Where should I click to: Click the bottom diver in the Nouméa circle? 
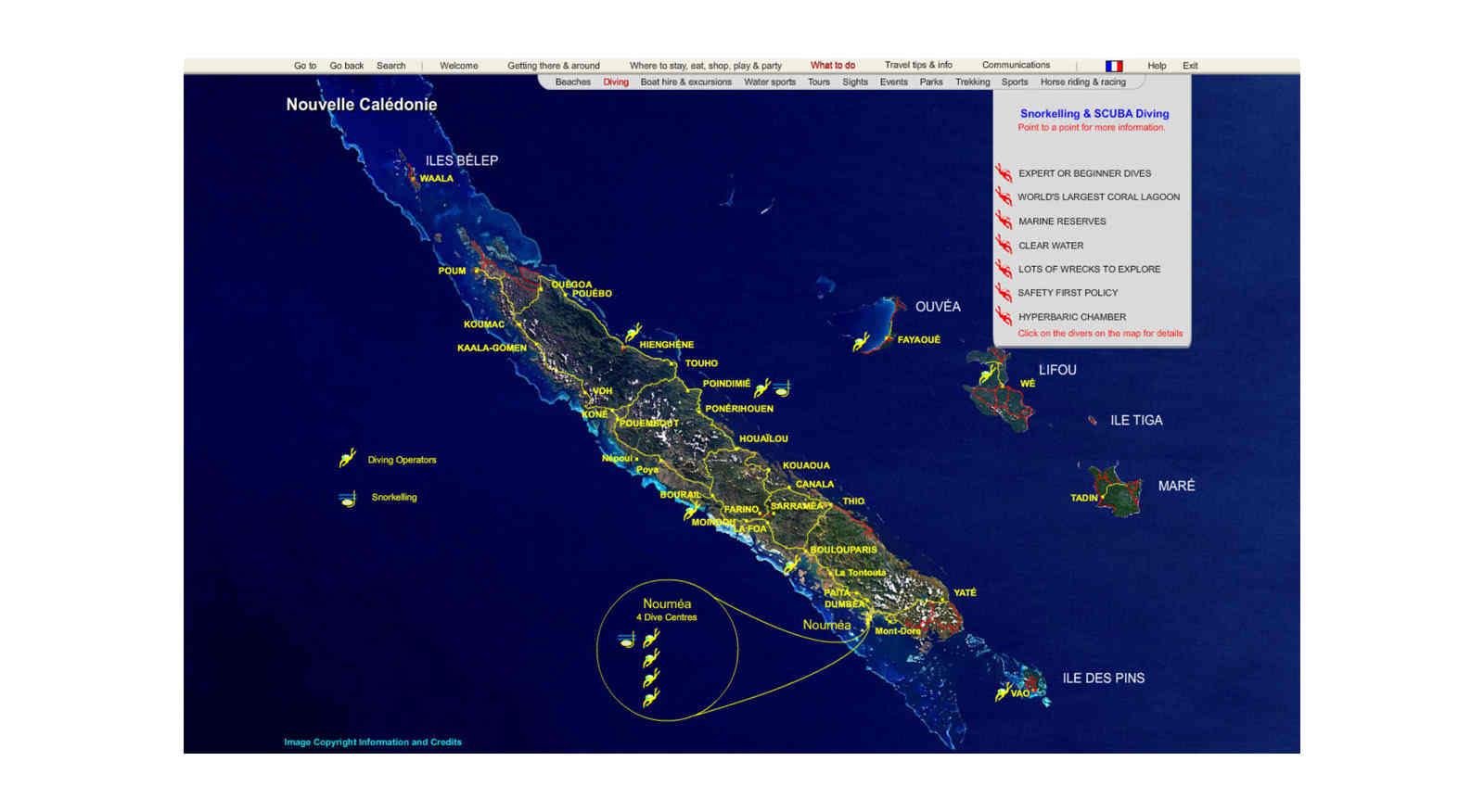(651, 697)
